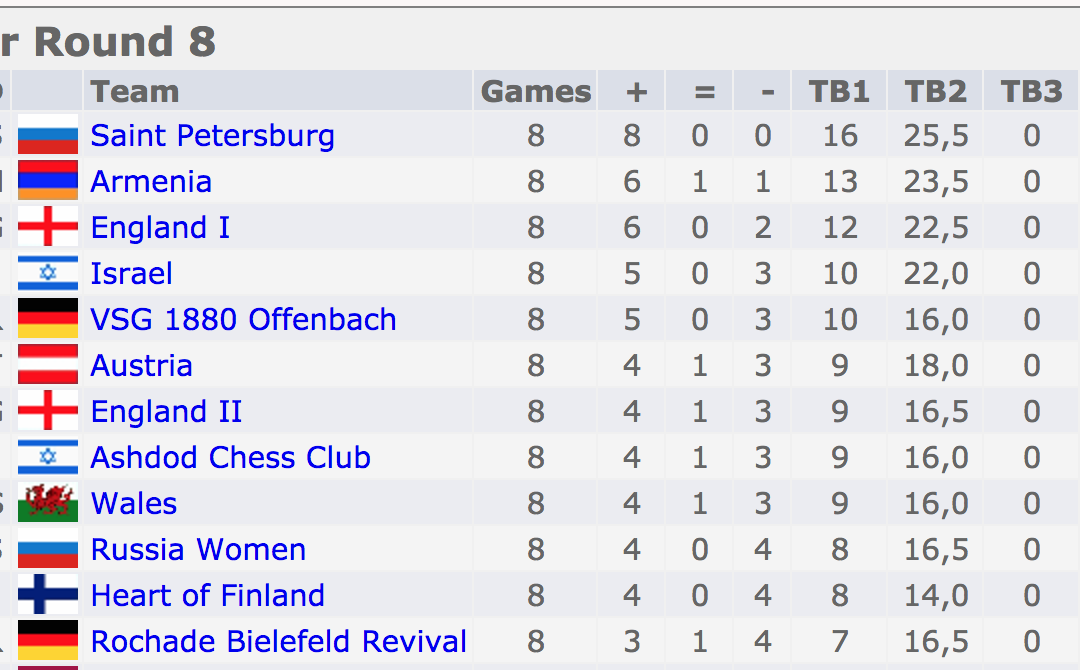Open the Russia Women team link
The image size is (1080, 670).
198,549
